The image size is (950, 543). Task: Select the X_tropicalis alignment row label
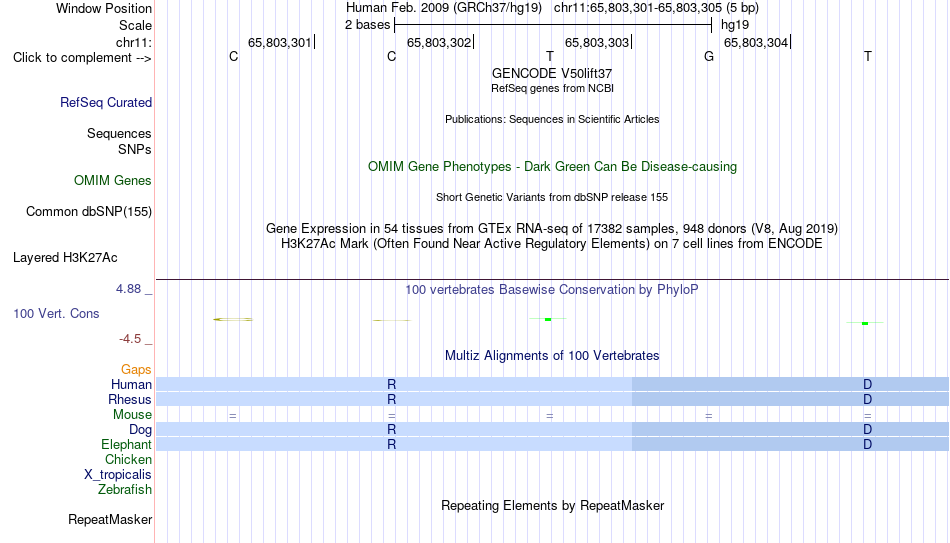tap(118, 475)
